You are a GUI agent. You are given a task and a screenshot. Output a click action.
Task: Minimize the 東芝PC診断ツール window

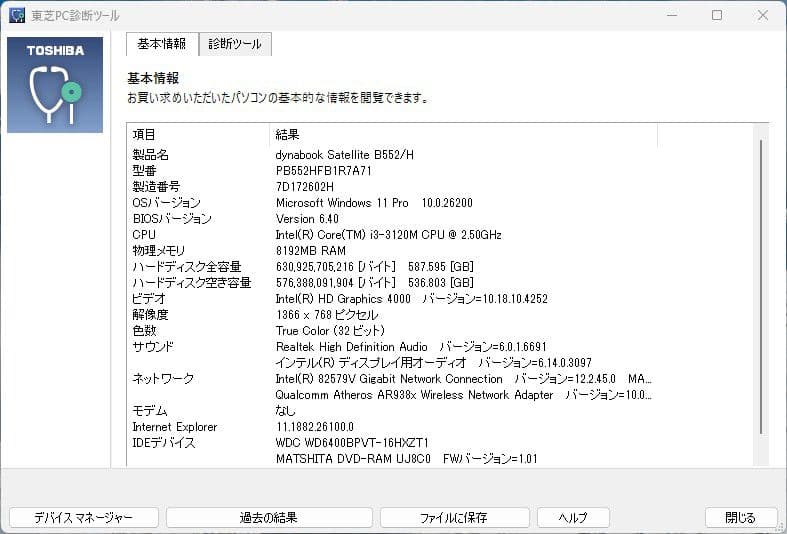point(672,15)
